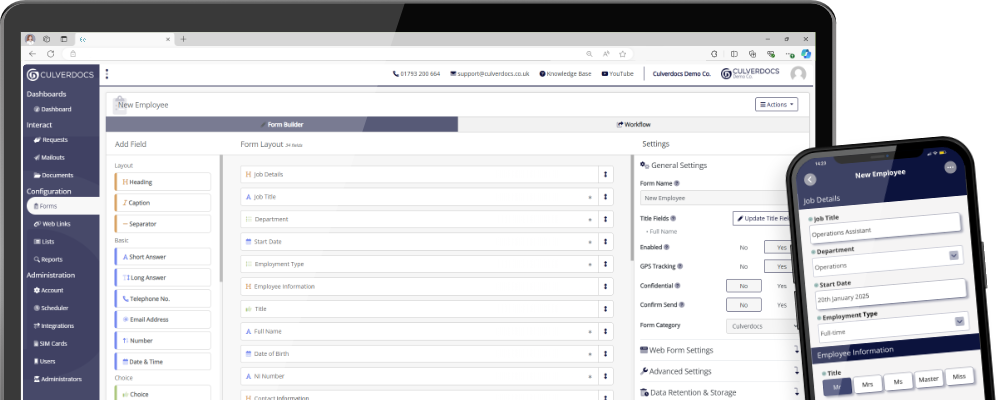Image resolution: width=1000 pixels, height=400 pixels.
Task: Click the move handle on Job Details row
Action: [606, 174]
